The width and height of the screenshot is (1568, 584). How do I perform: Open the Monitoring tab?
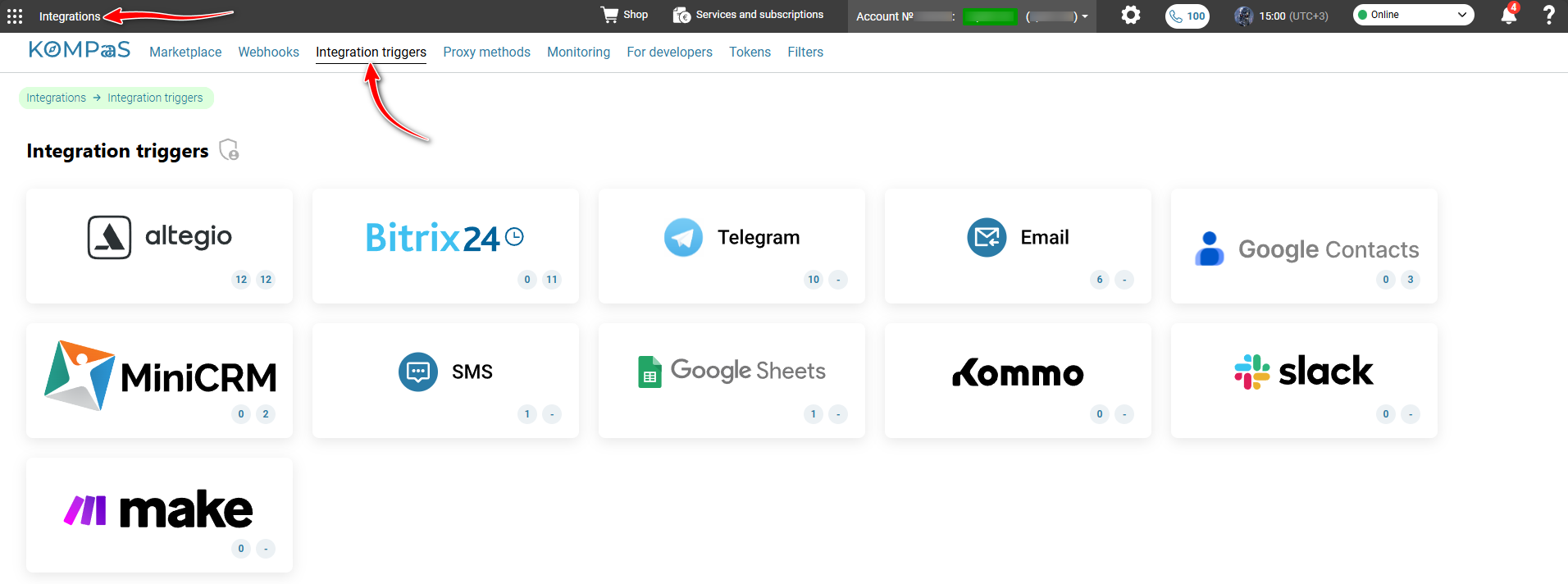578,52
